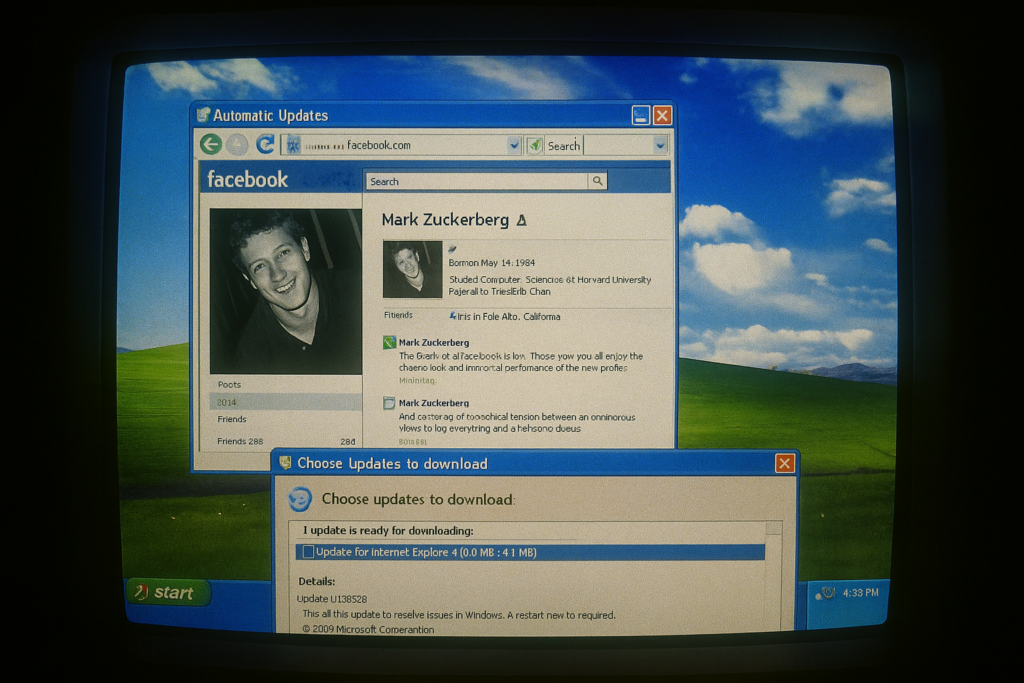Close the Automatic Updates window
The image size is (1024, 683).
pyautogui.click(x=662, y=116)
